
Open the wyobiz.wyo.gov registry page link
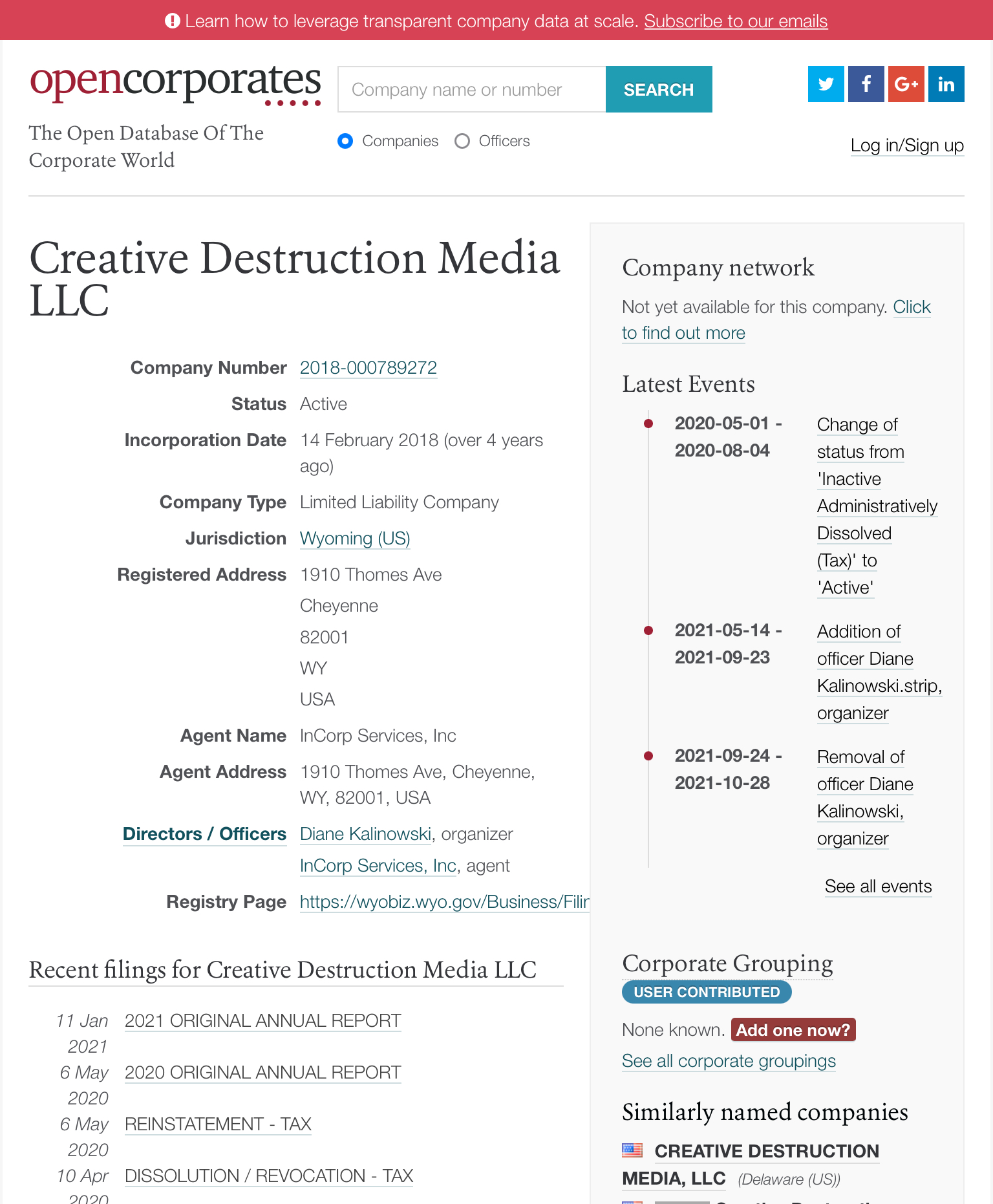(x=445, y=901)
